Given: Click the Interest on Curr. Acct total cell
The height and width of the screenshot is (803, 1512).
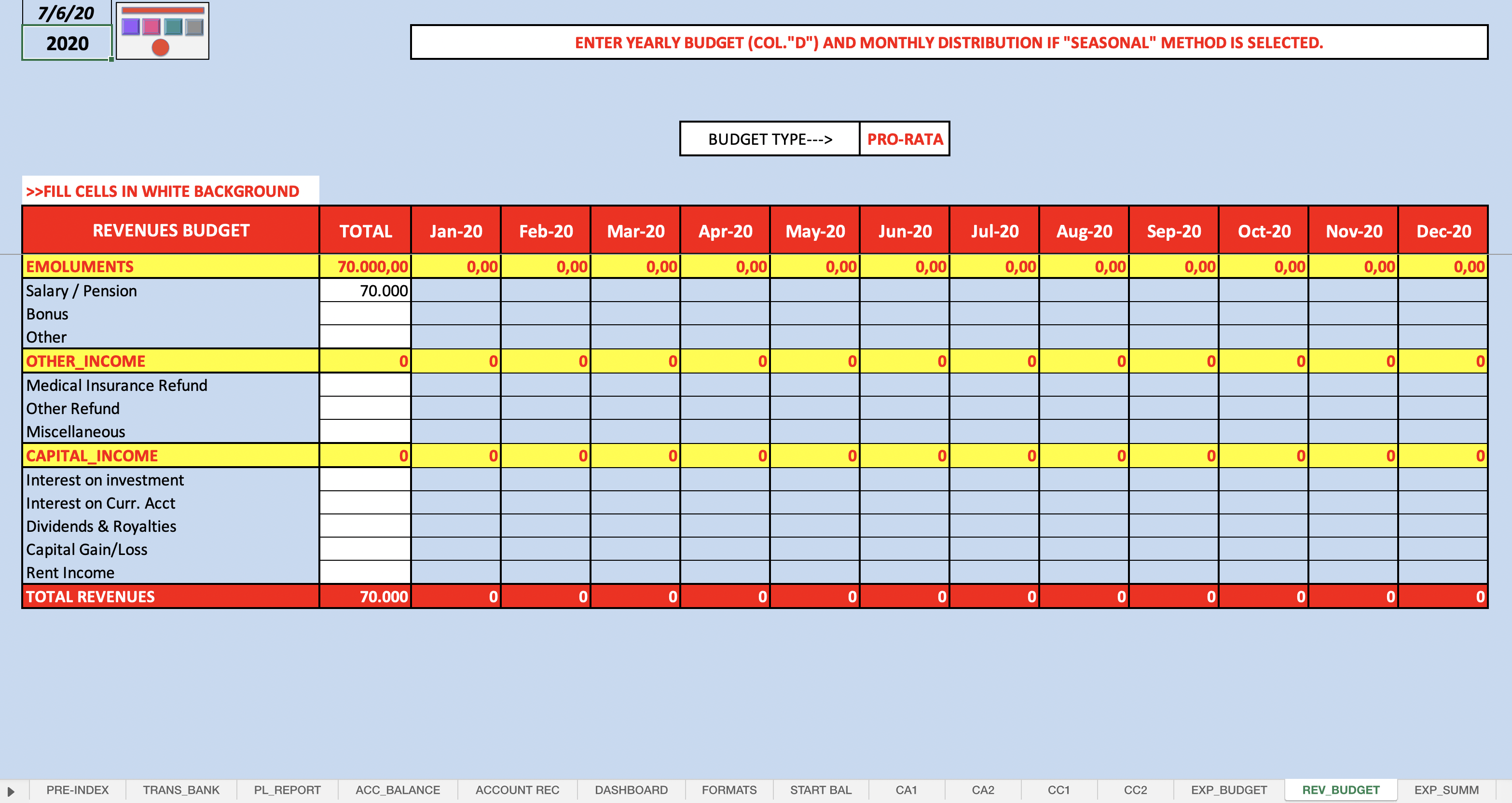Looking at the screenshot, I should click(365, 502).
